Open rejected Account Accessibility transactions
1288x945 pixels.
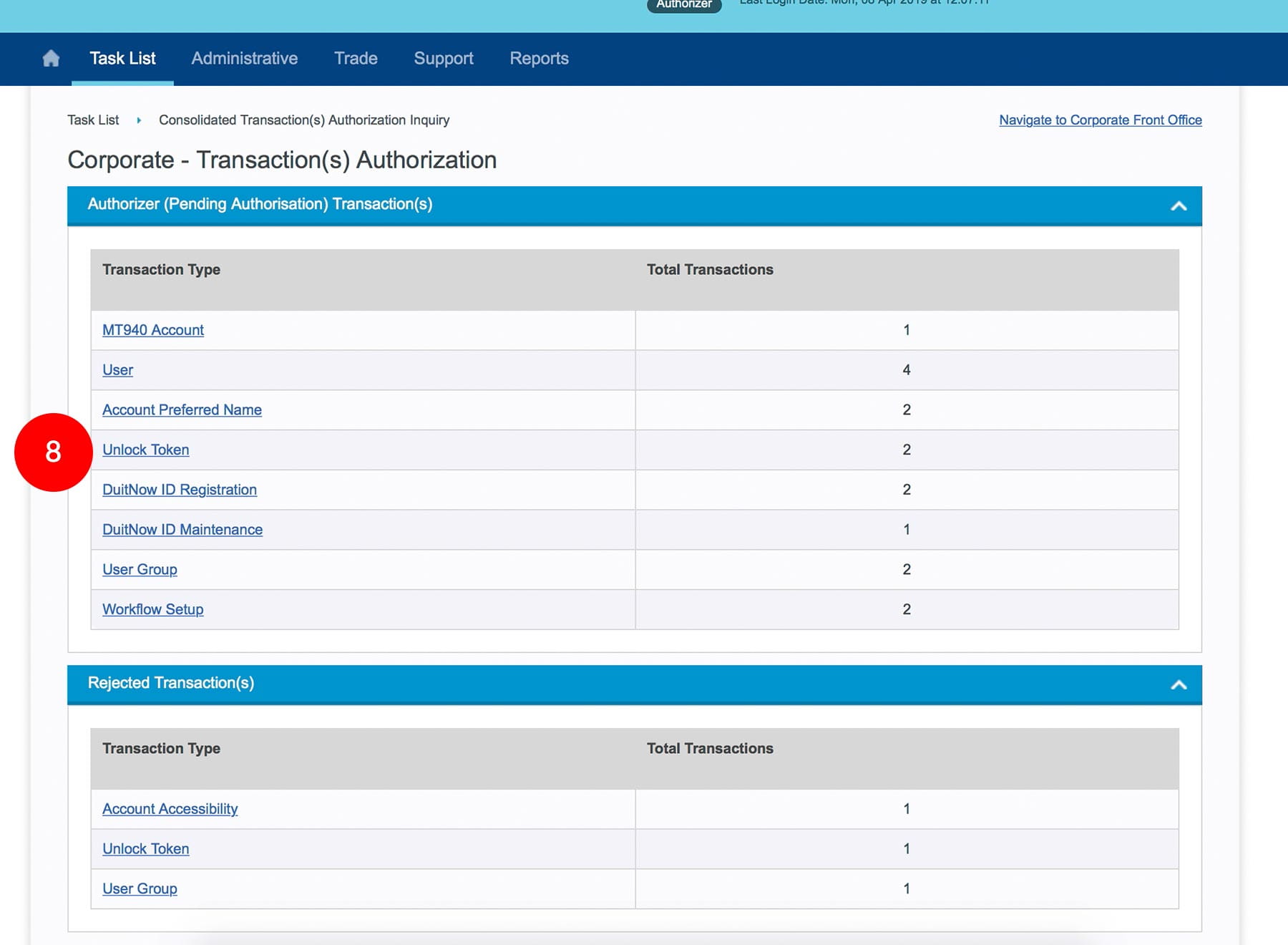tap(170, 809)
